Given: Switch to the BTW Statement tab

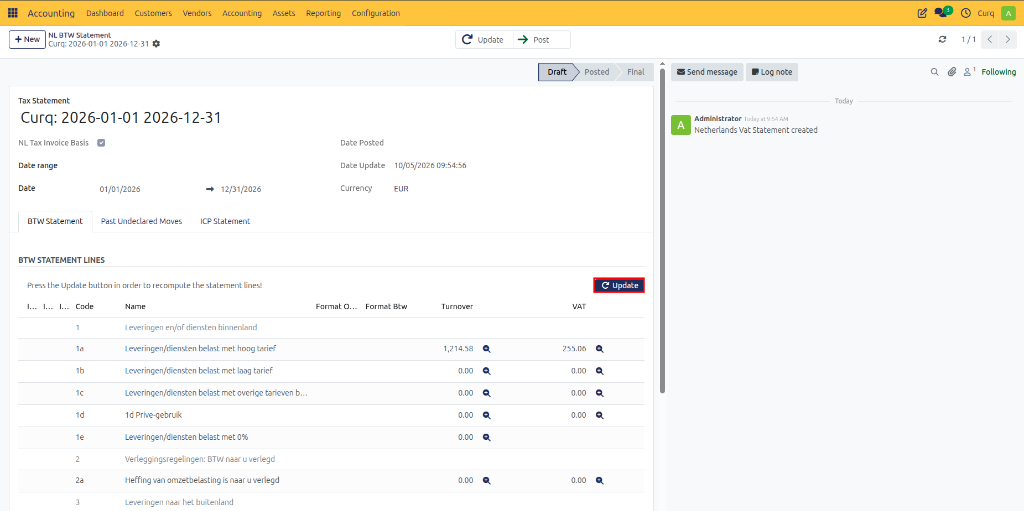Looking at the screenshot, I should [x=55, y=222].
